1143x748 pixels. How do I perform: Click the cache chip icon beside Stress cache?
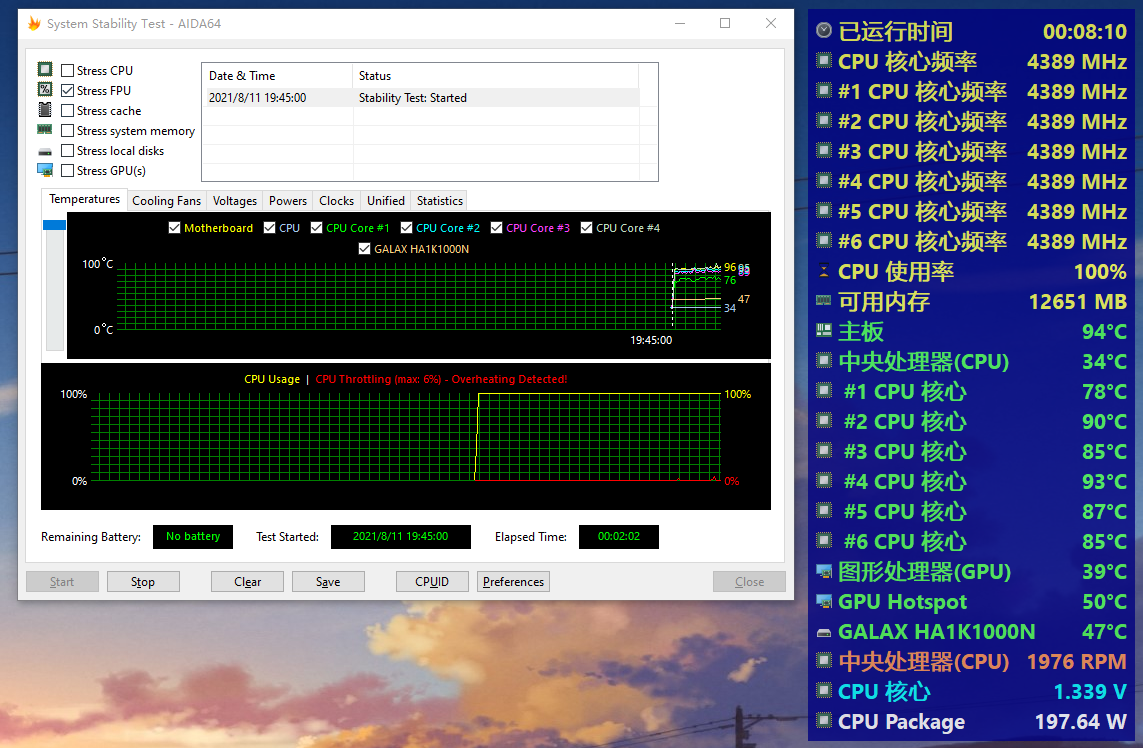pos(45,110)
